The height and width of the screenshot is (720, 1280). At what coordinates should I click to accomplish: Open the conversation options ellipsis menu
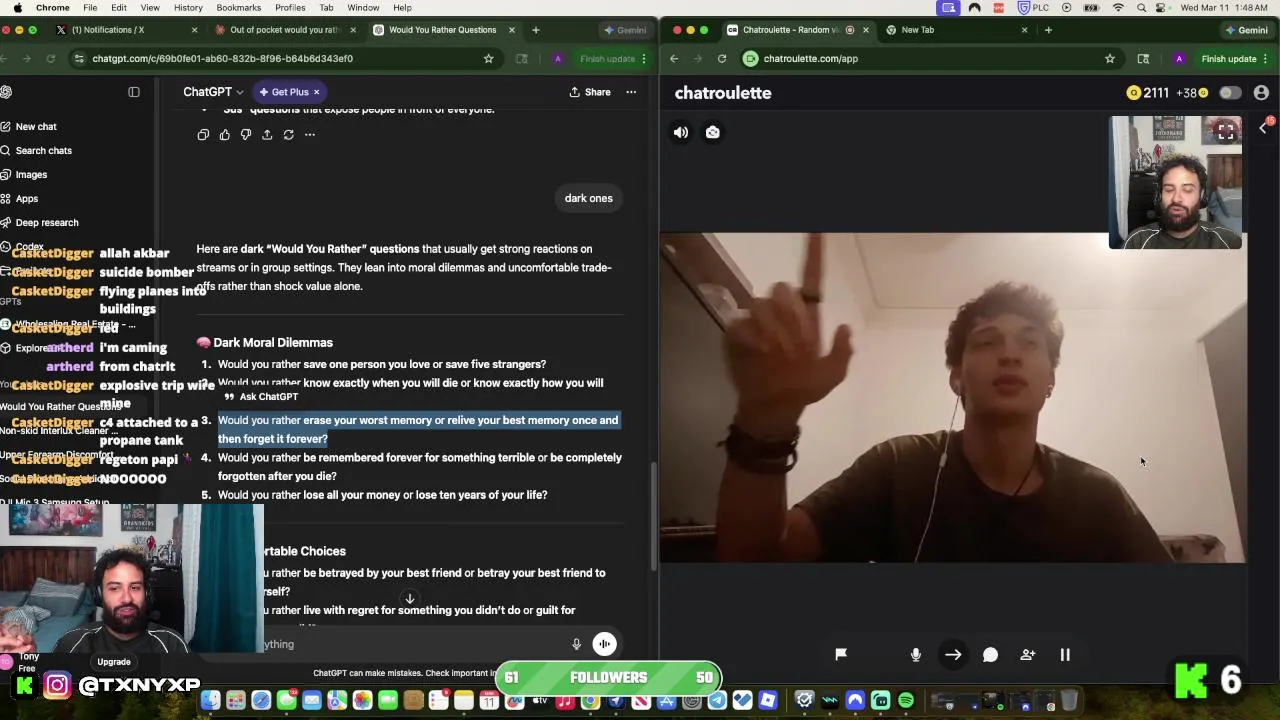631,92
